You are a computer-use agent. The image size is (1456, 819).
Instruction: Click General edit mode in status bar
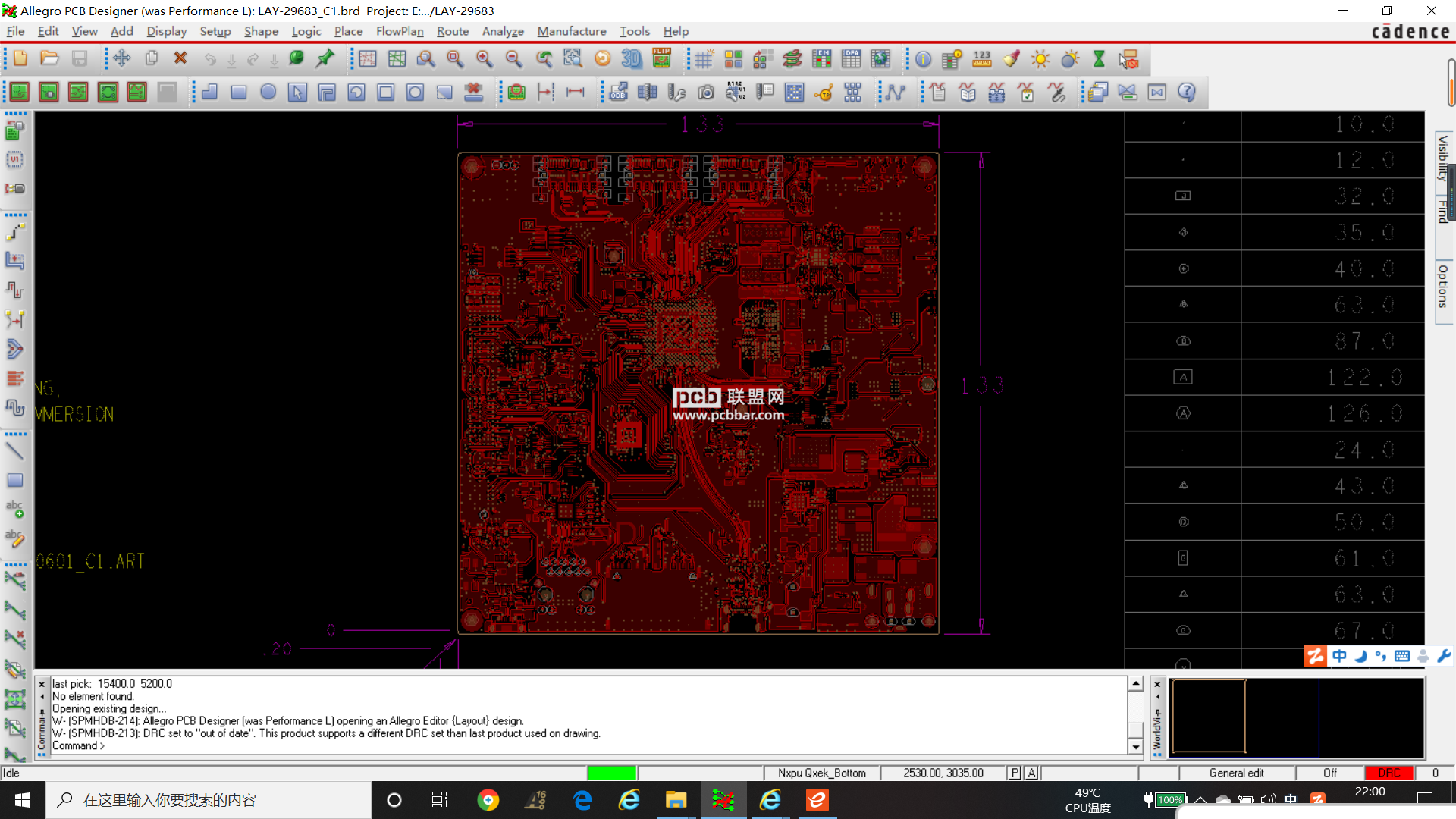point(1236,773)
